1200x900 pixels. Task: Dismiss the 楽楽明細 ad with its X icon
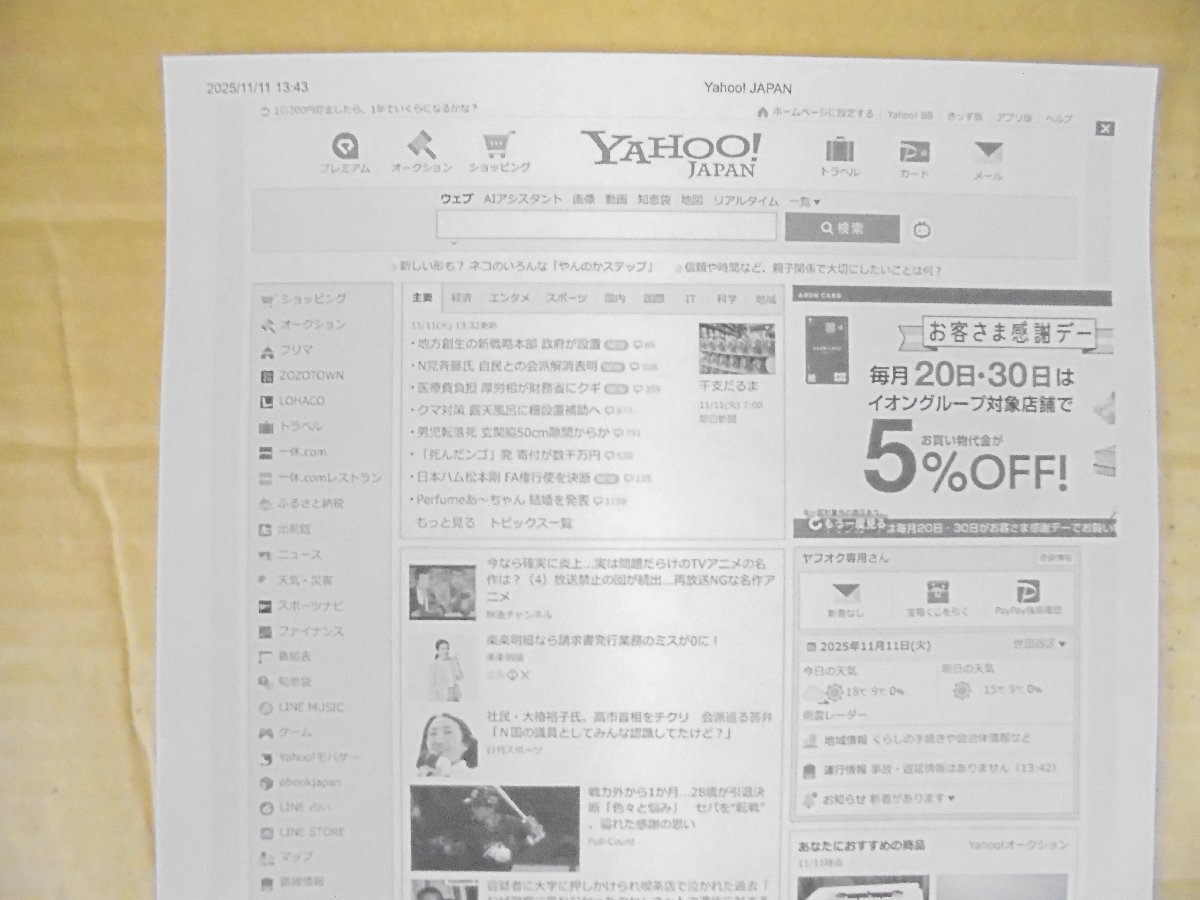525,676
